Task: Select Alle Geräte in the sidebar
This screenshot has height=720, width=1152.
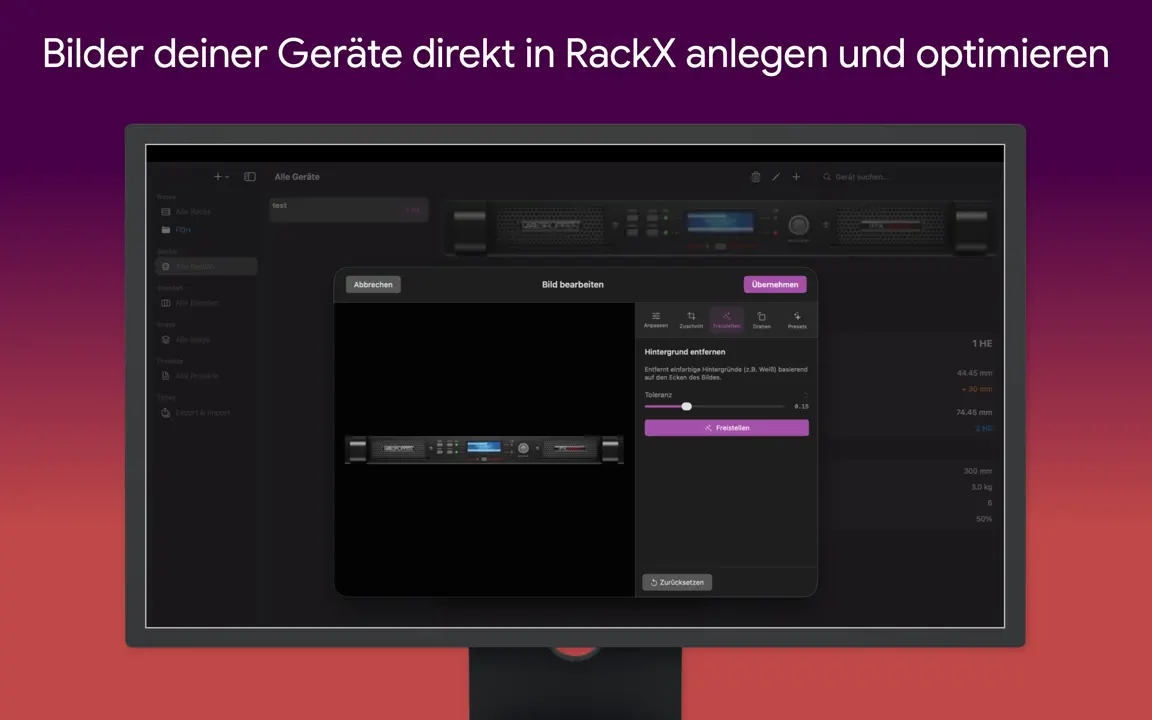Action: 206,266
